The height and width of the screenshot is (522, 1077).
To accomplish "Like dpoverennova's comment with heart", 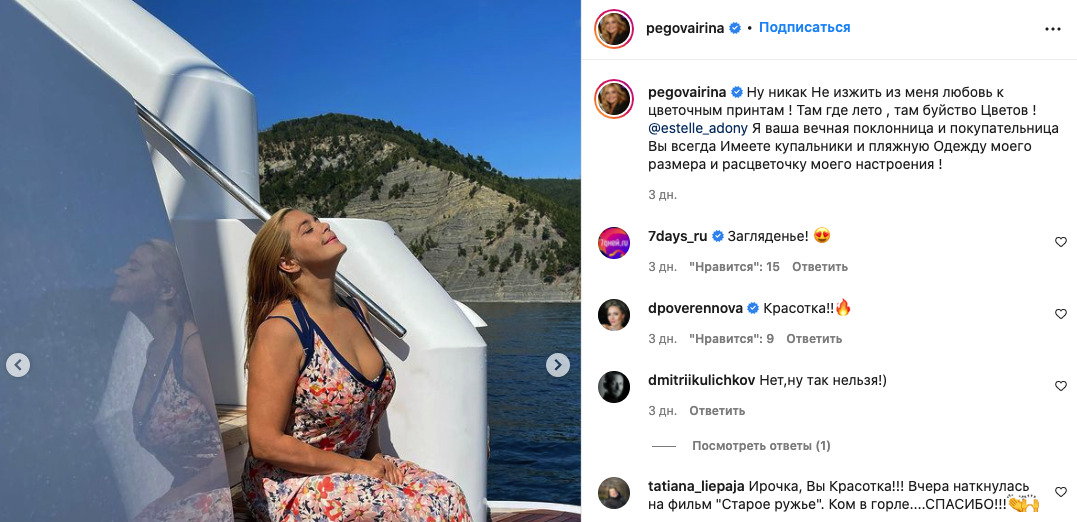I will (x=1061, y=314).
